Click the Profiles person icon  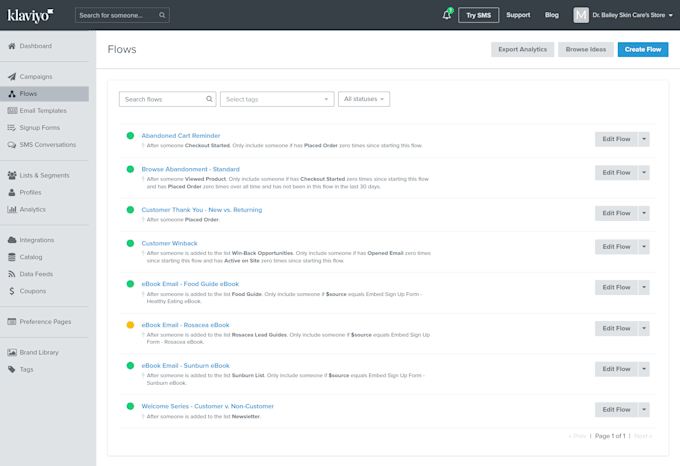pyautogui.click(x=12, y=192)
